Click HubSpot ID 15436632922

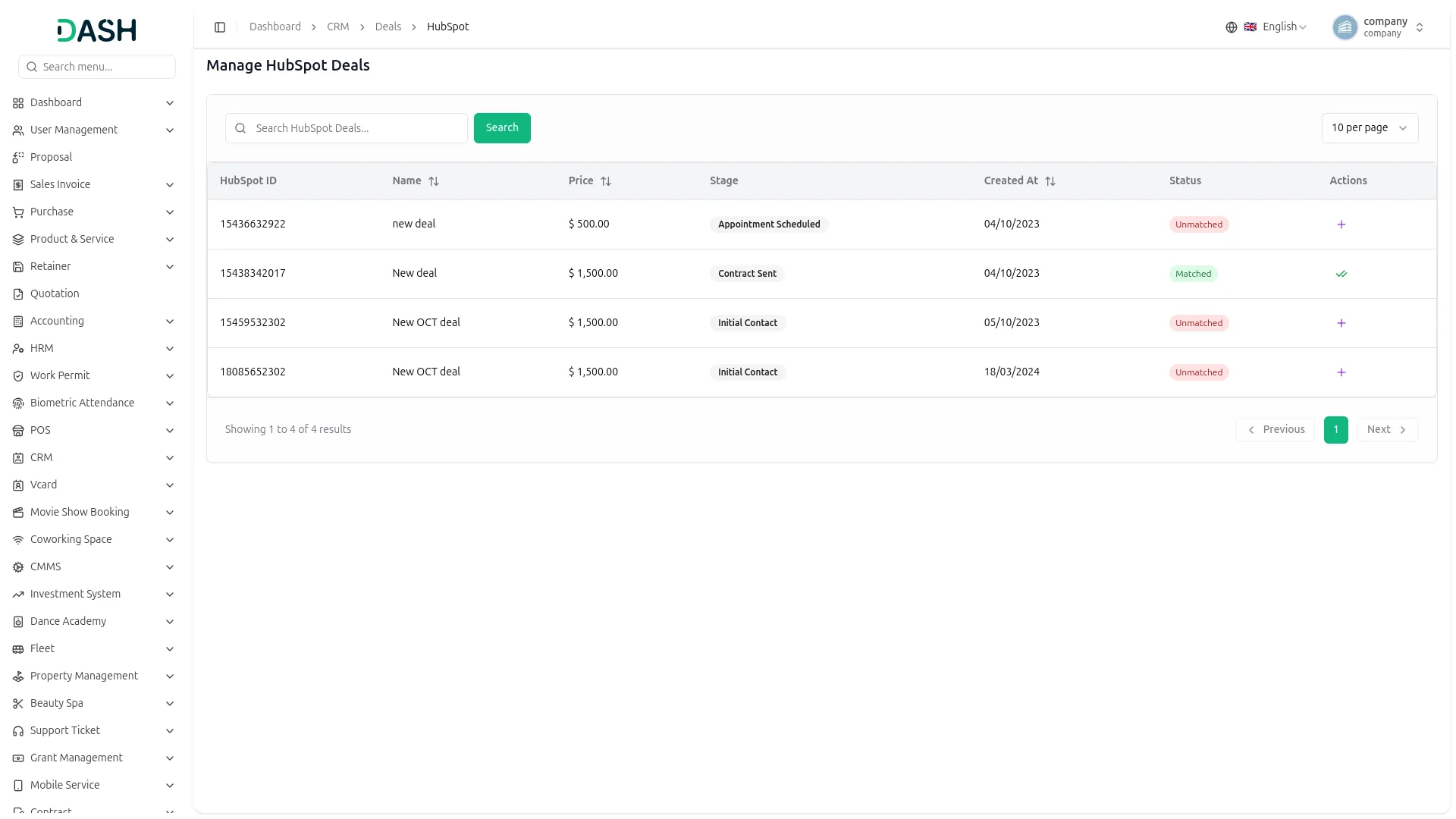[x=253, y=224]
